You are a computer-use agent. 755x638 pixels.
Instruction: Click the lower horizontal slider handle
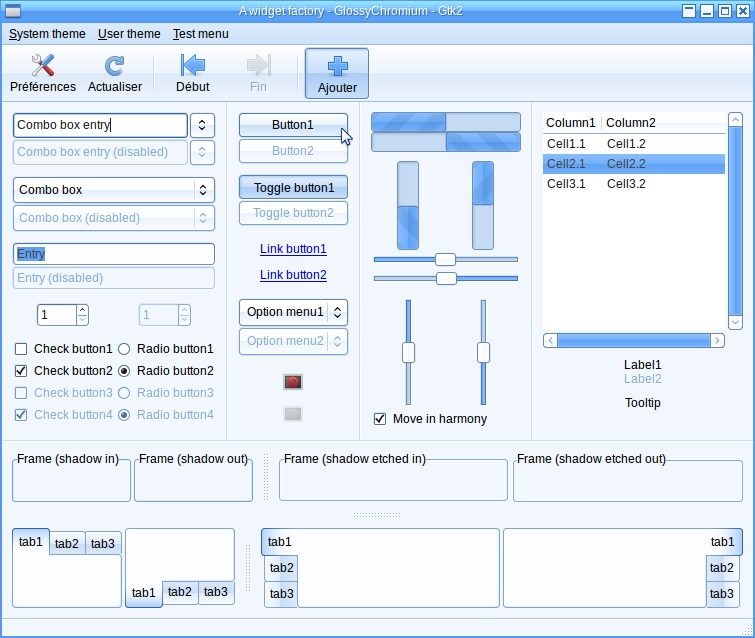click(x=446, y=278)
